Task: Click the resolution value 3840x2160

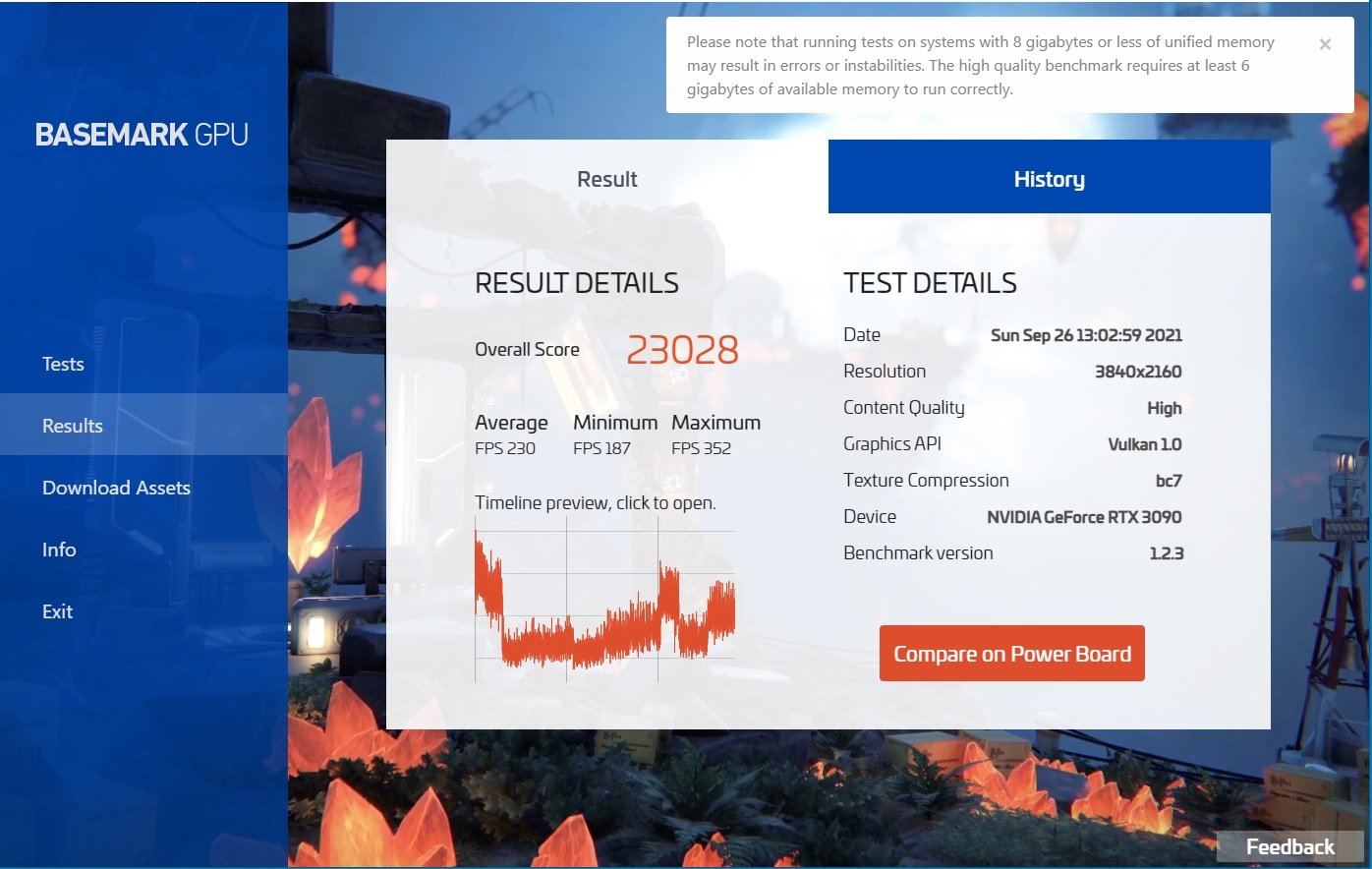Action: (1138, 372)
